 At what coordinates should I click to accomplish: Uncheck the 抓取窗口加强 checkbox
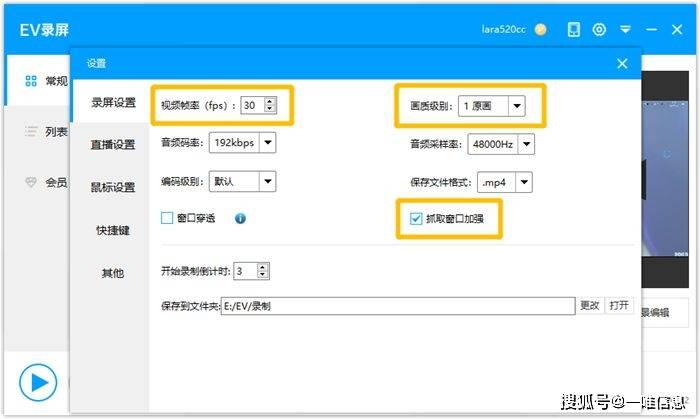(416, 218)
